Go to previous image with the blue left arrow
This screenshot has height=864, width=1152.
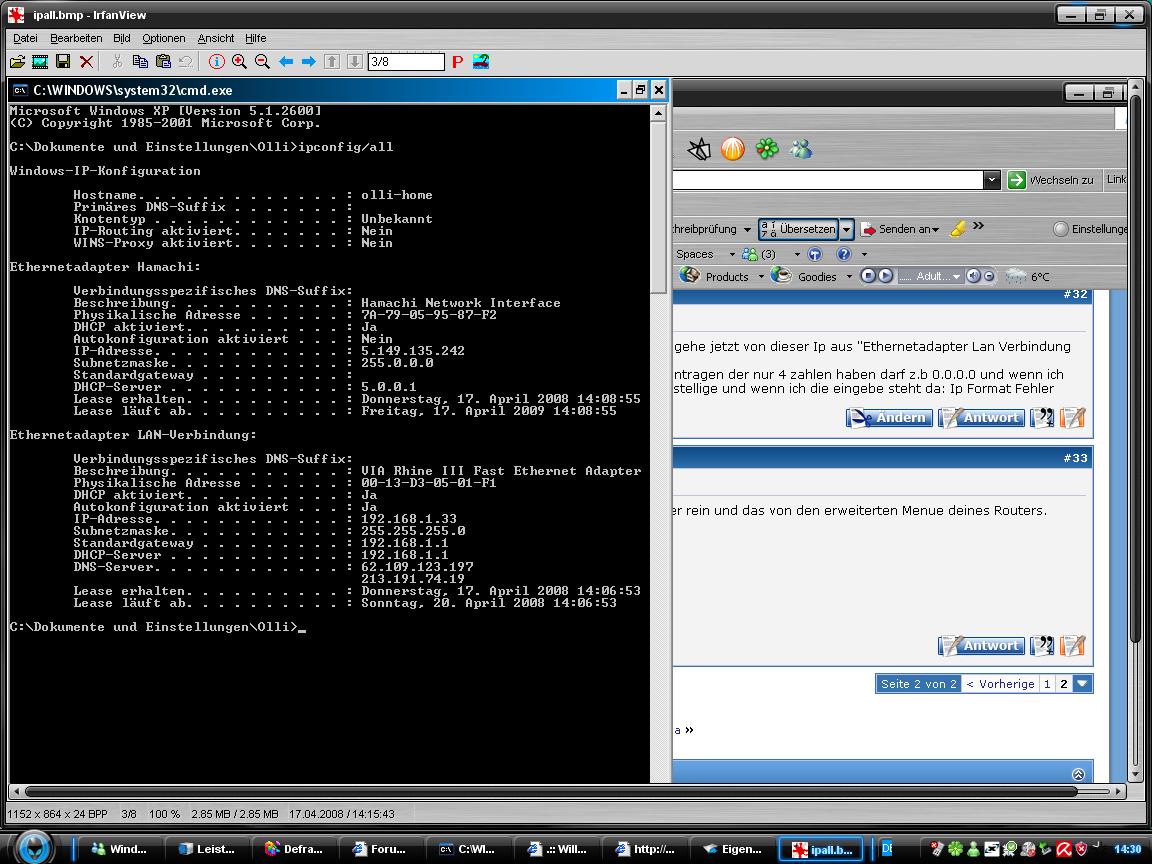[x=286, y=62]
